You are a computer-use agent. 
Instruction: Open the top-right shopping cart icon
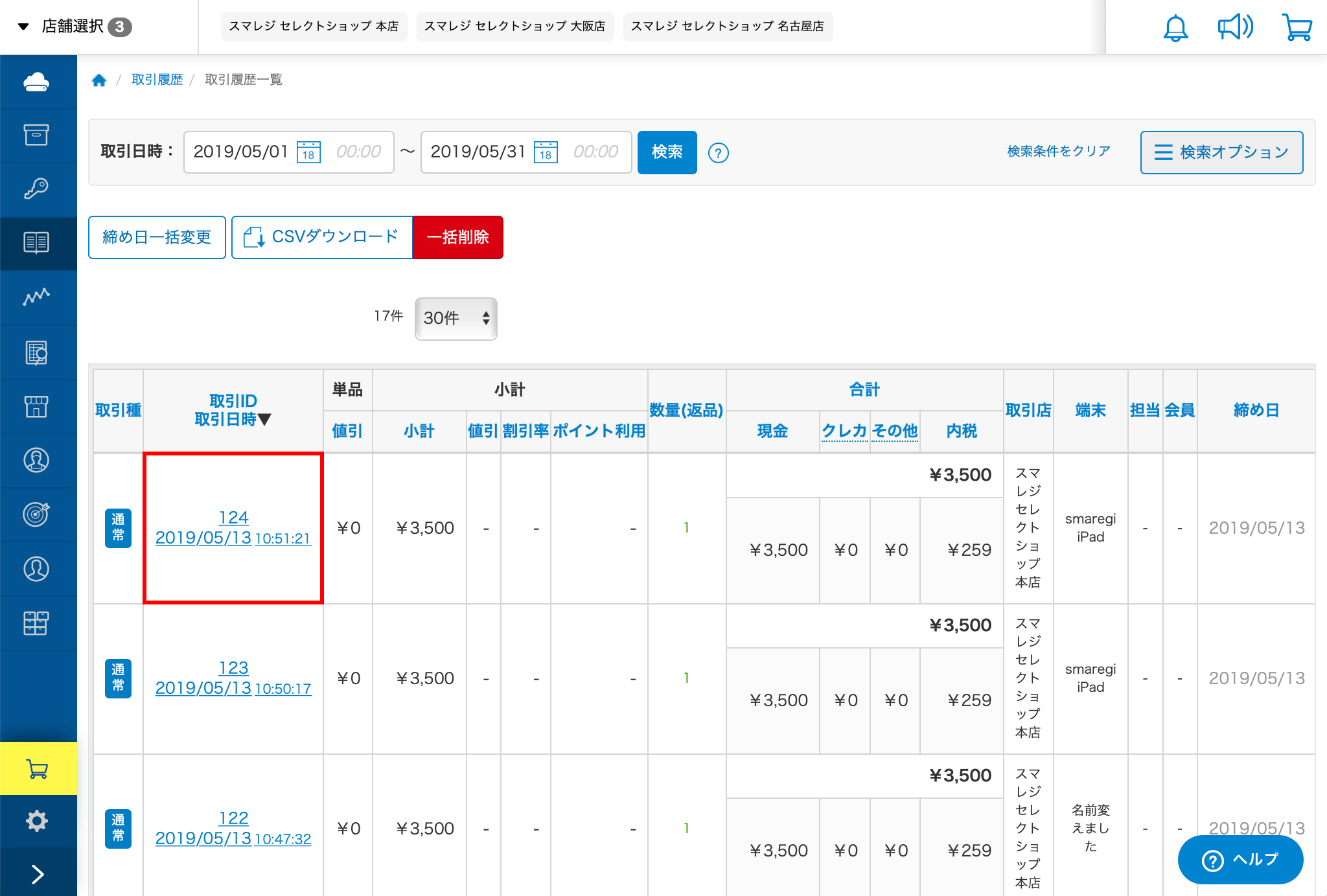(1297, 27)
